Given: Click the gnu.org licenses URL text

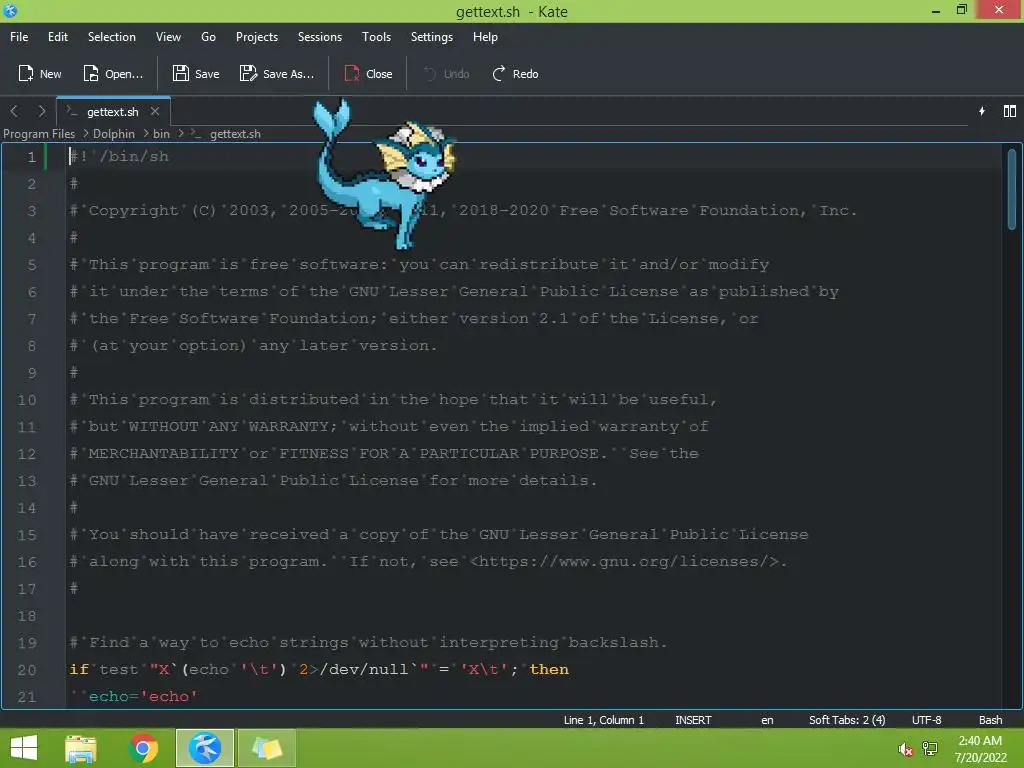Looking at the screenshot, I should (624, 562).
